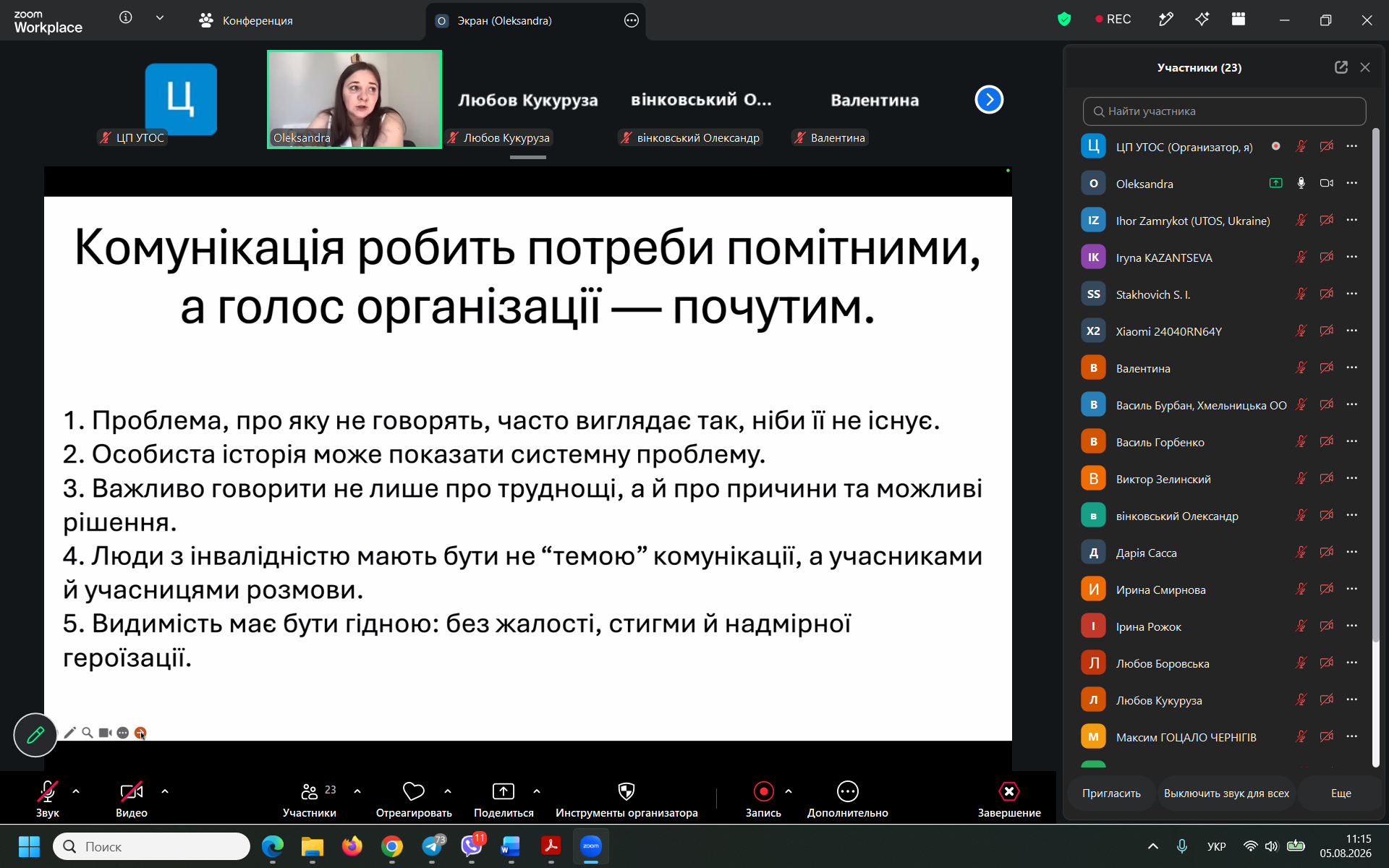
Task: Open the Поделиться share screen button
Action: [504, 799]
